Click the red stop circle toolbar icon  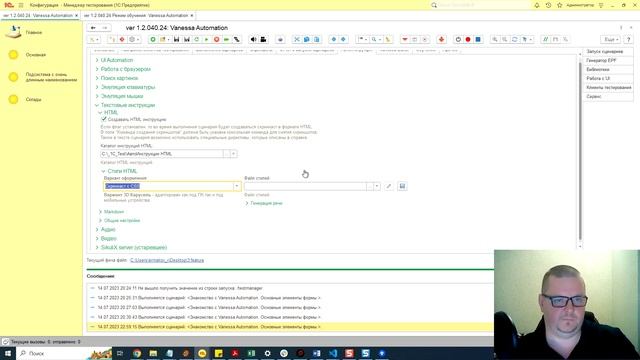tap(216, 40)
